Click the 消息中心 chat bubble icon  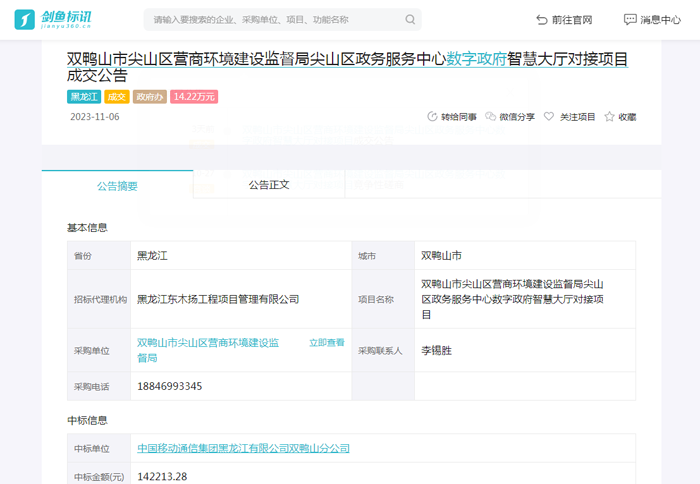630,20
